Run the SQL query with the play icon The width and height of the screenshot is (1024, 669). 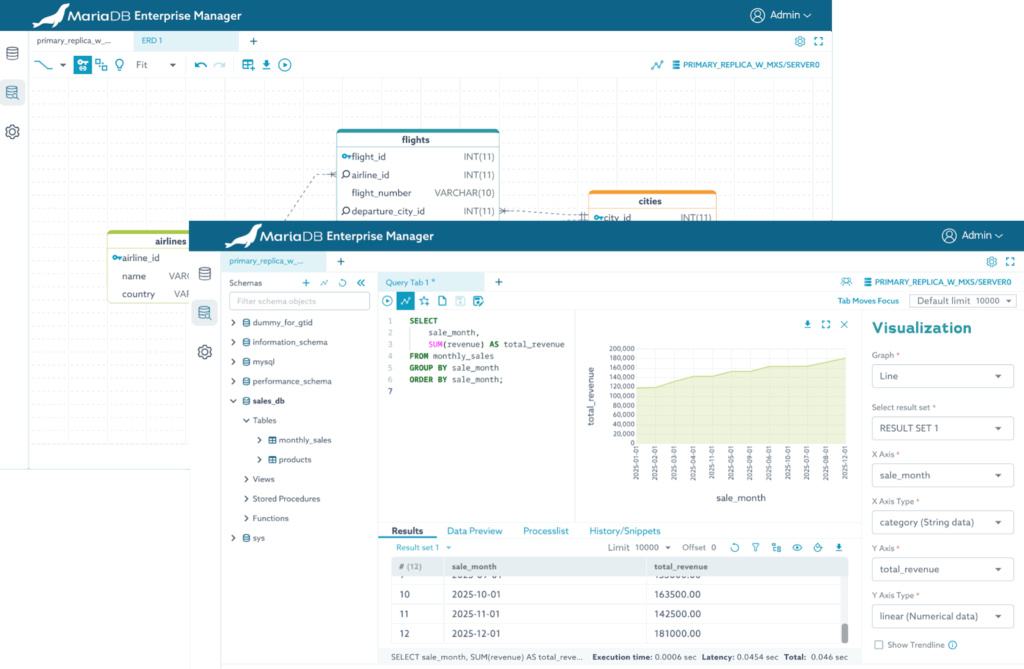point(386,300)
